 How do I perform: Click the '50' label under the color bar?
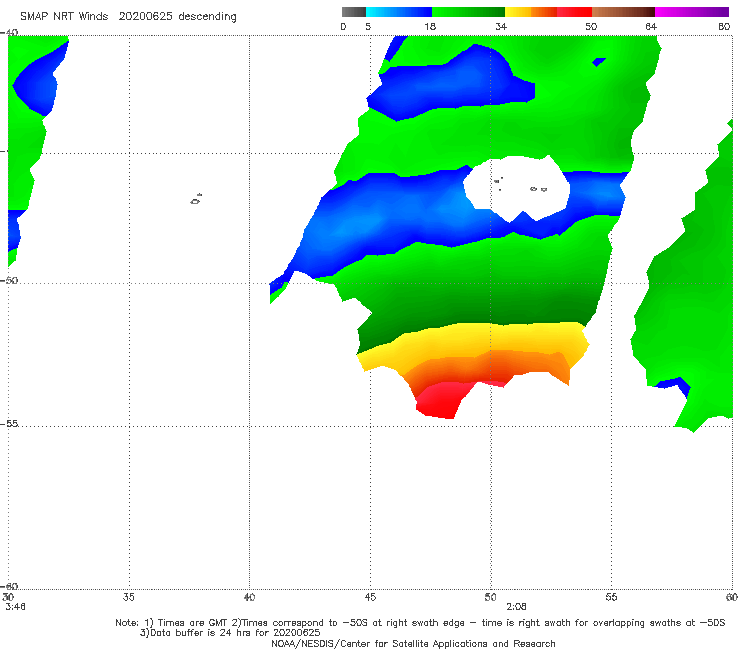[591, 27]
